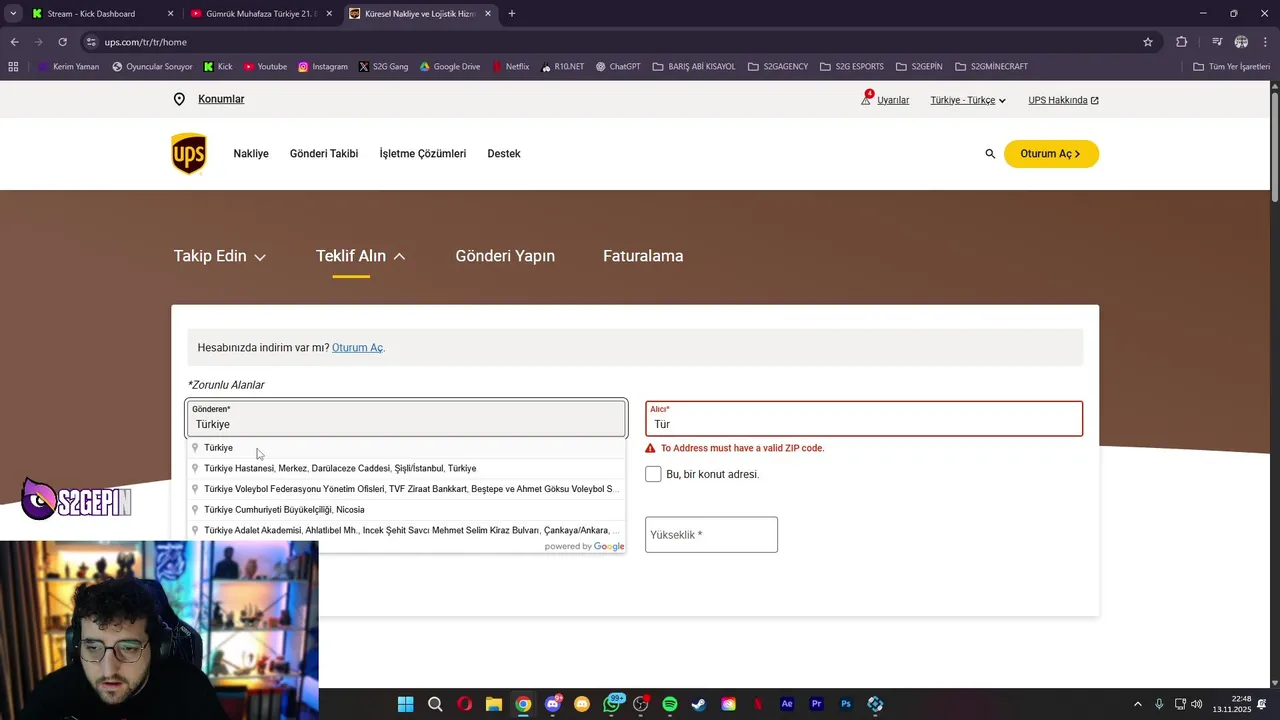Collapse the Teklif Alın section
This screenshot has height=720, width=1280.
pos(361,256)
